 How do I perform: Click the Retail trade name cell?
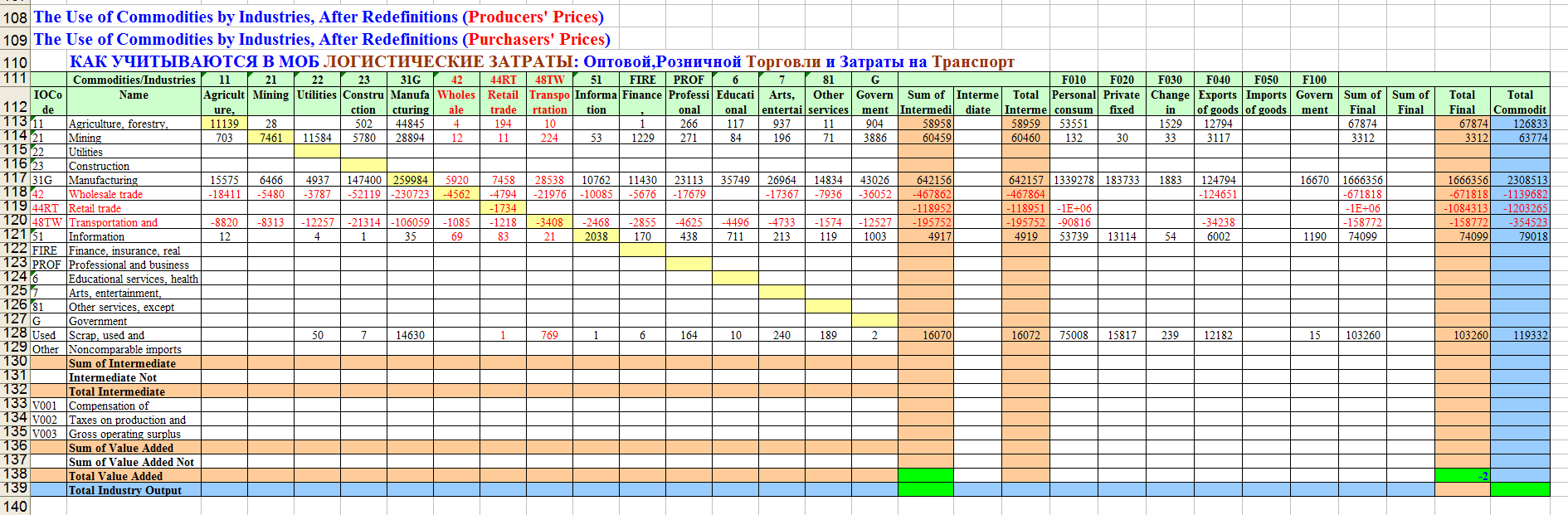tap(95, 208)
